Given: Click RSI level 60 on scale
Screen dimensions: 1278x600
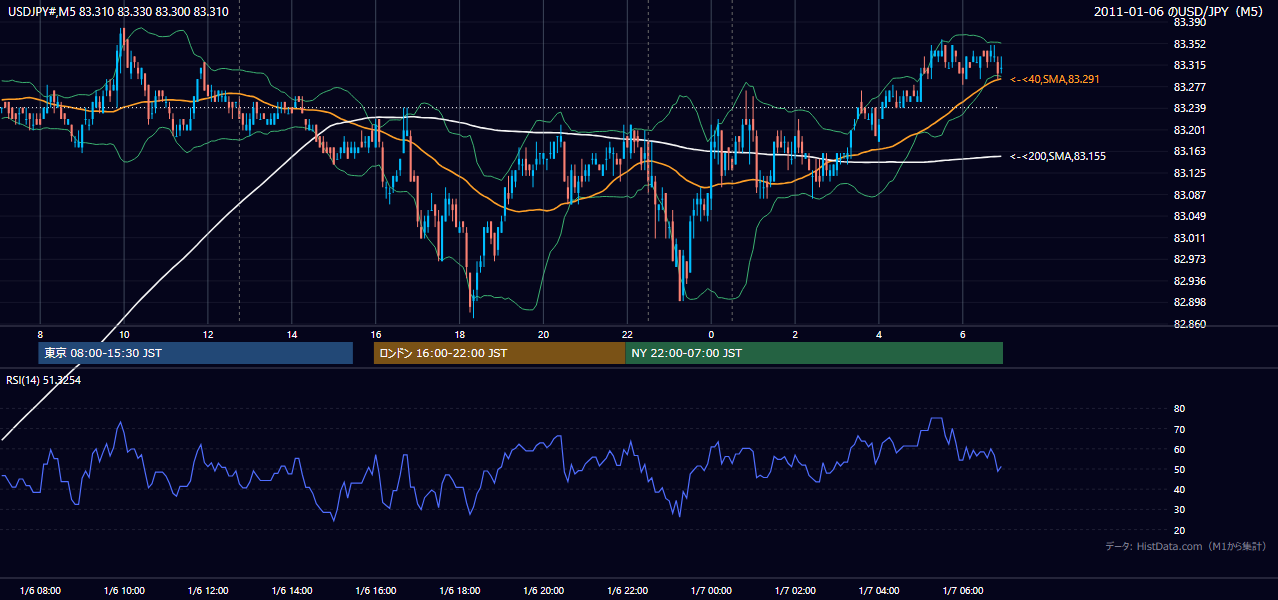Looking at the screenshot, I should [1179, 449].
